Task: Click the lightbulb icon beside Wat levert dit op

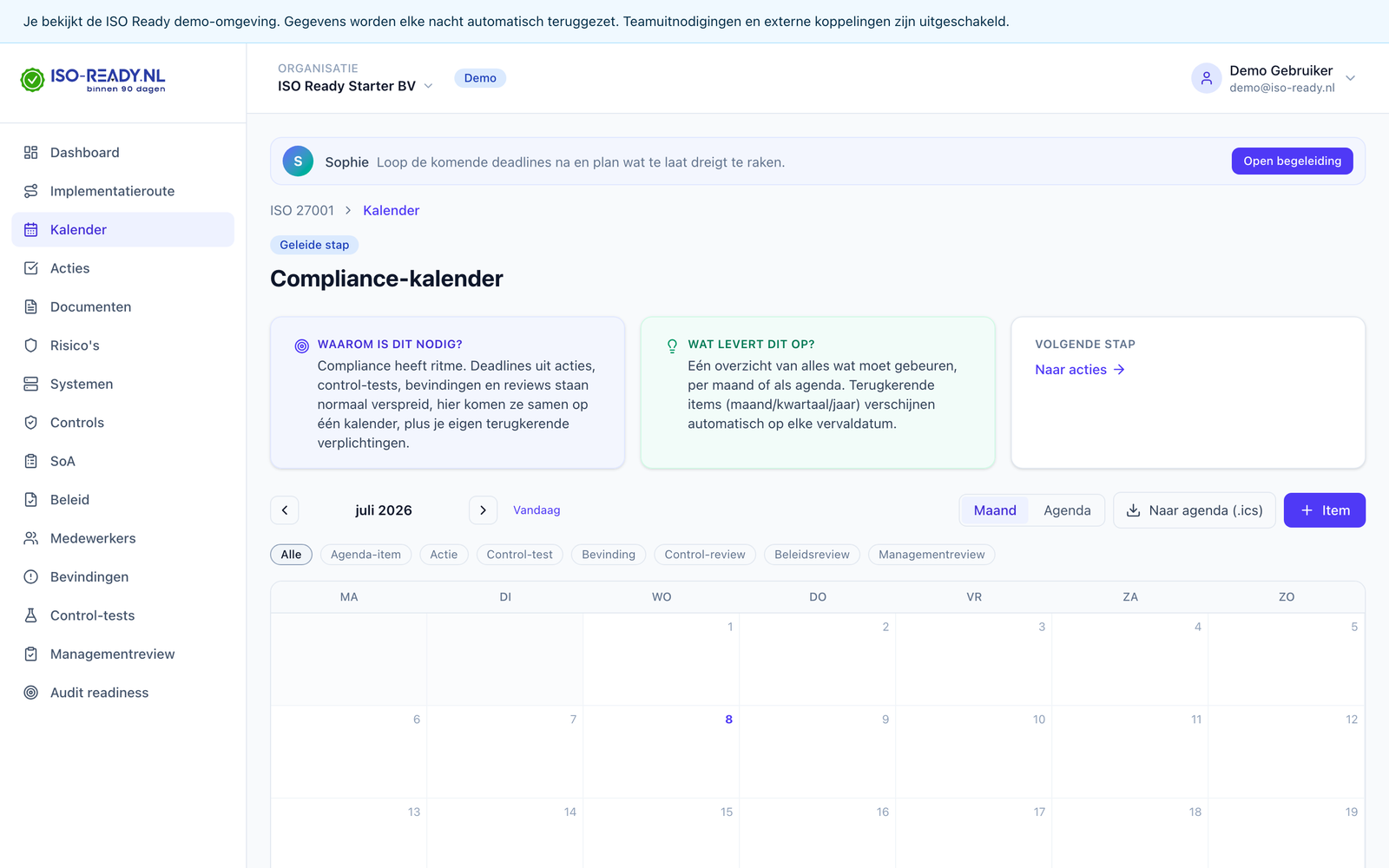Action: [672, 346]
